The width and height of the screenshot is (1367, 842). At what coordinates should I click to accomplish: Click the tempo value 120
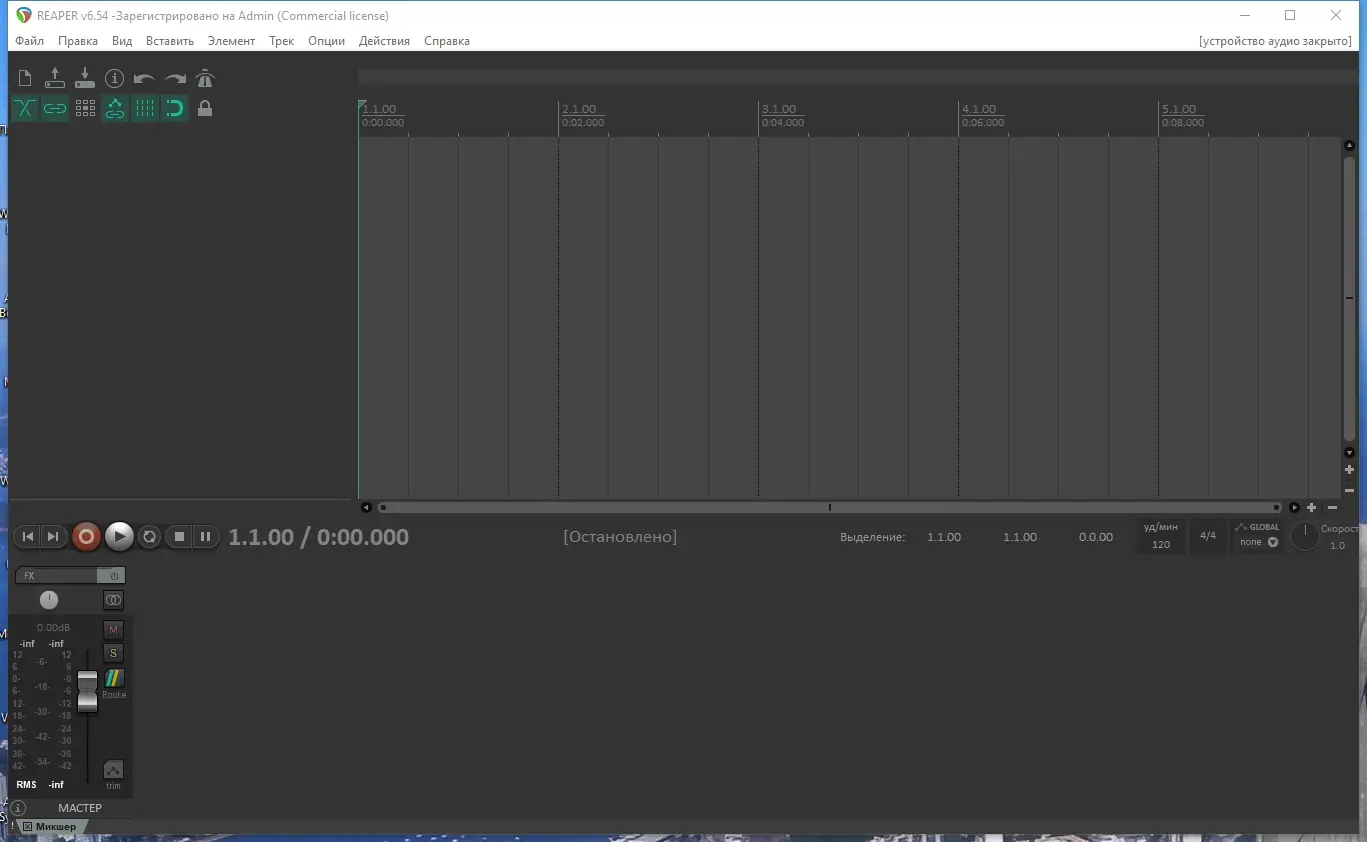(x=1161, y=545)
